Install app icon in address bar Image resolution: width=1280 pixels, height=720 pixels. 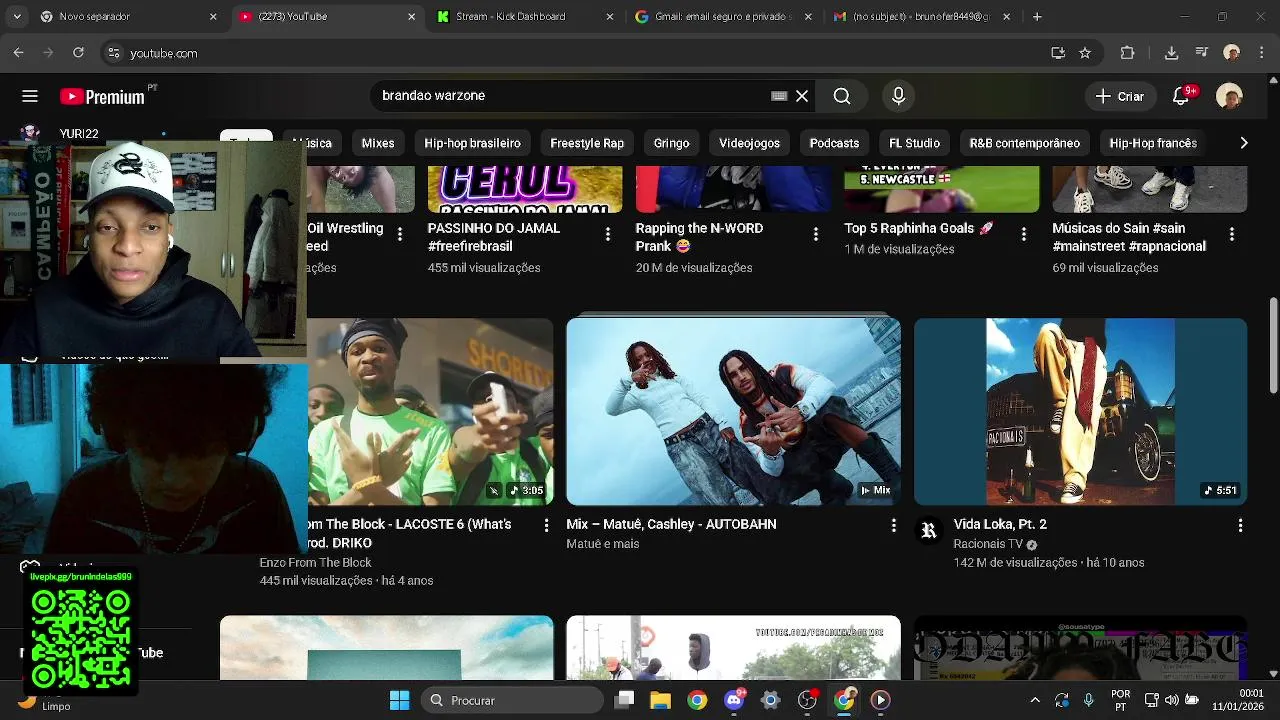point(1058,53)
